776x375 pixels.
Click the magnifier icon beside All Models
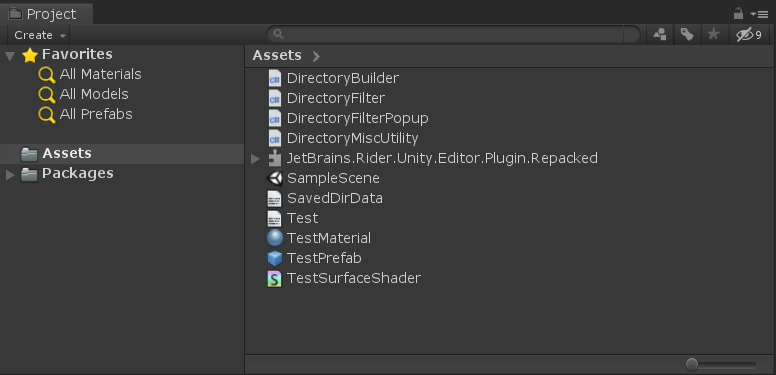point(47,95)
